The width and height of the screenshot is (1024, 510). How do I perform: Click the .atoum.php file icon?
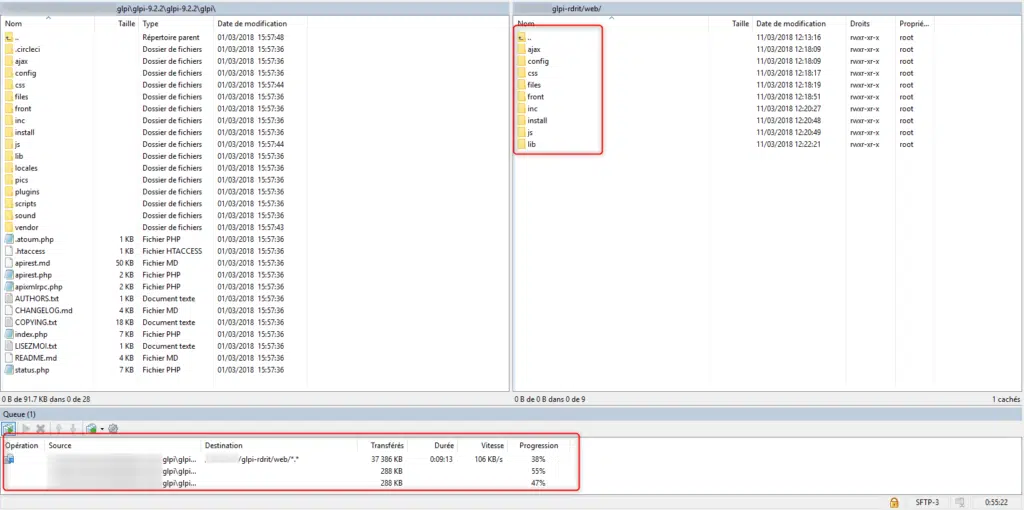(8, 239)
